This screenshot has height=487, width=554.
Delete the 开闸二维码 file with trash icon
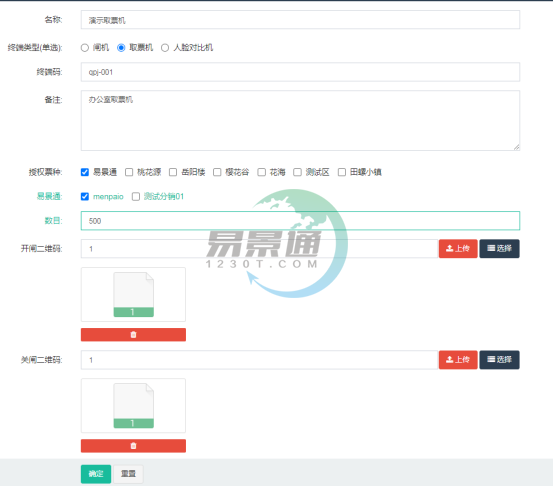click(x=133, y=335)
